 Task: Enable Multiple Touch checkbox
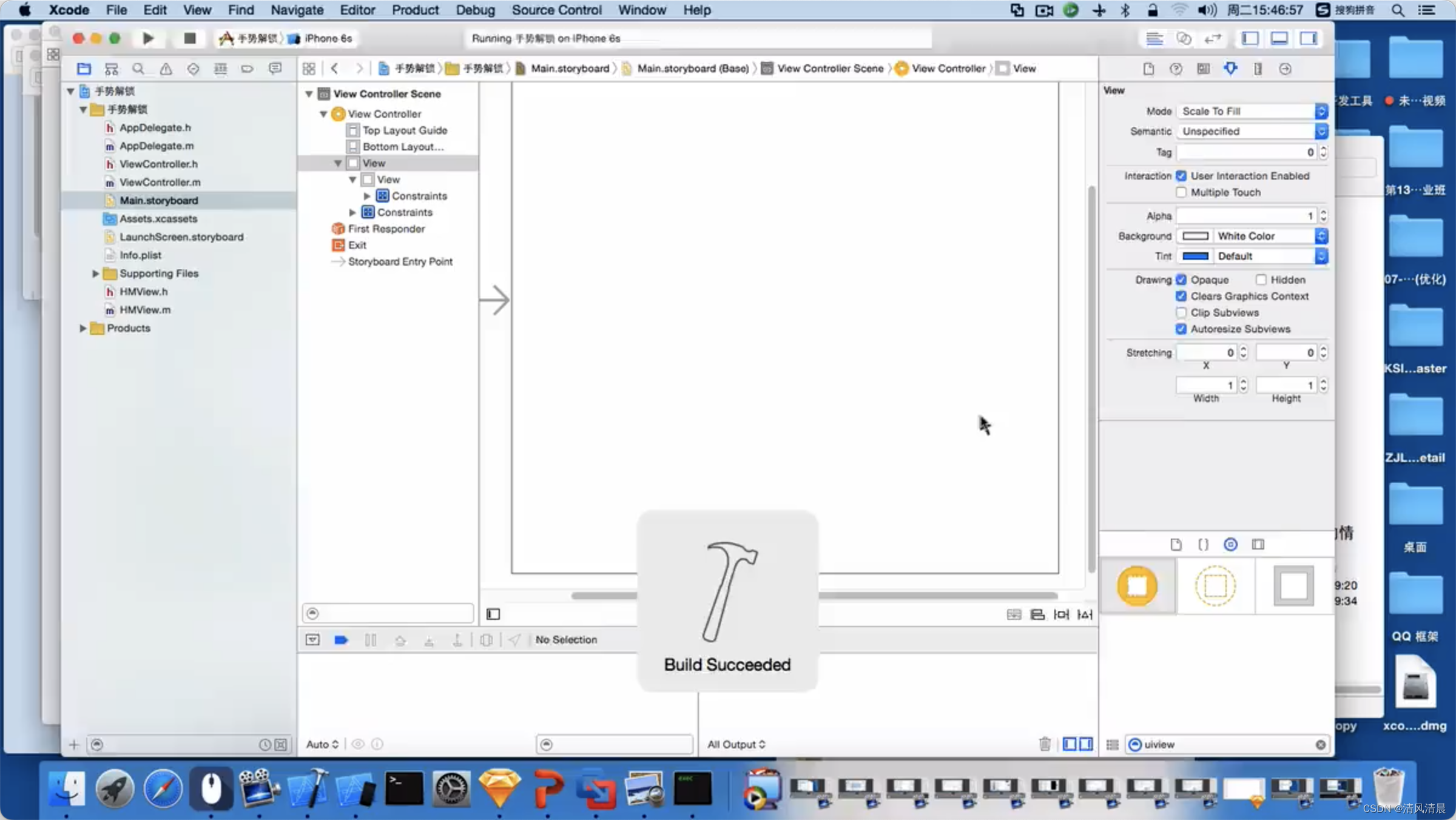coord(1182,191)
